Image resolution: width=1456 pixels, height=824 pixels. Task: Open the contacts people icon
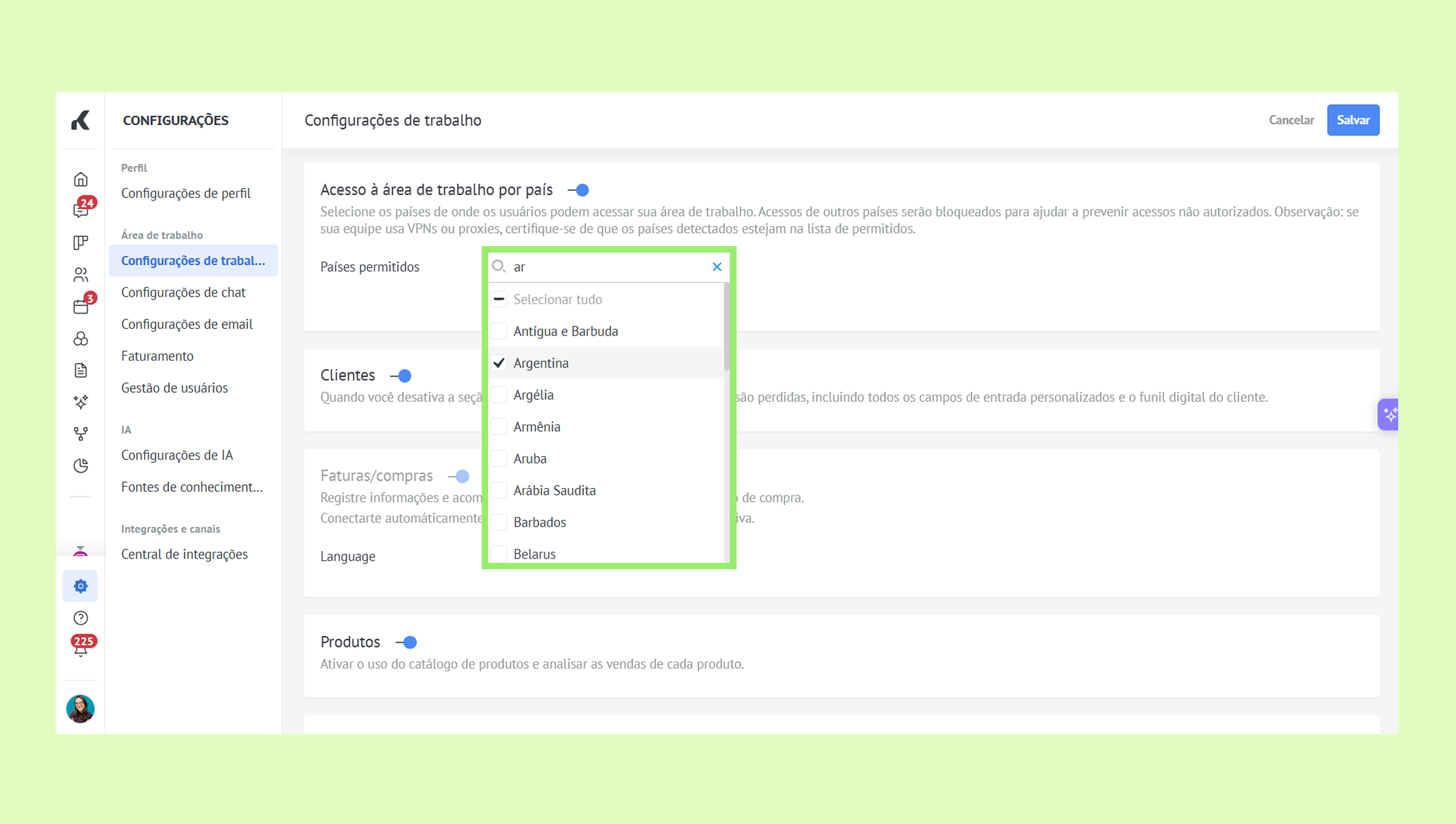pos(80,275)
